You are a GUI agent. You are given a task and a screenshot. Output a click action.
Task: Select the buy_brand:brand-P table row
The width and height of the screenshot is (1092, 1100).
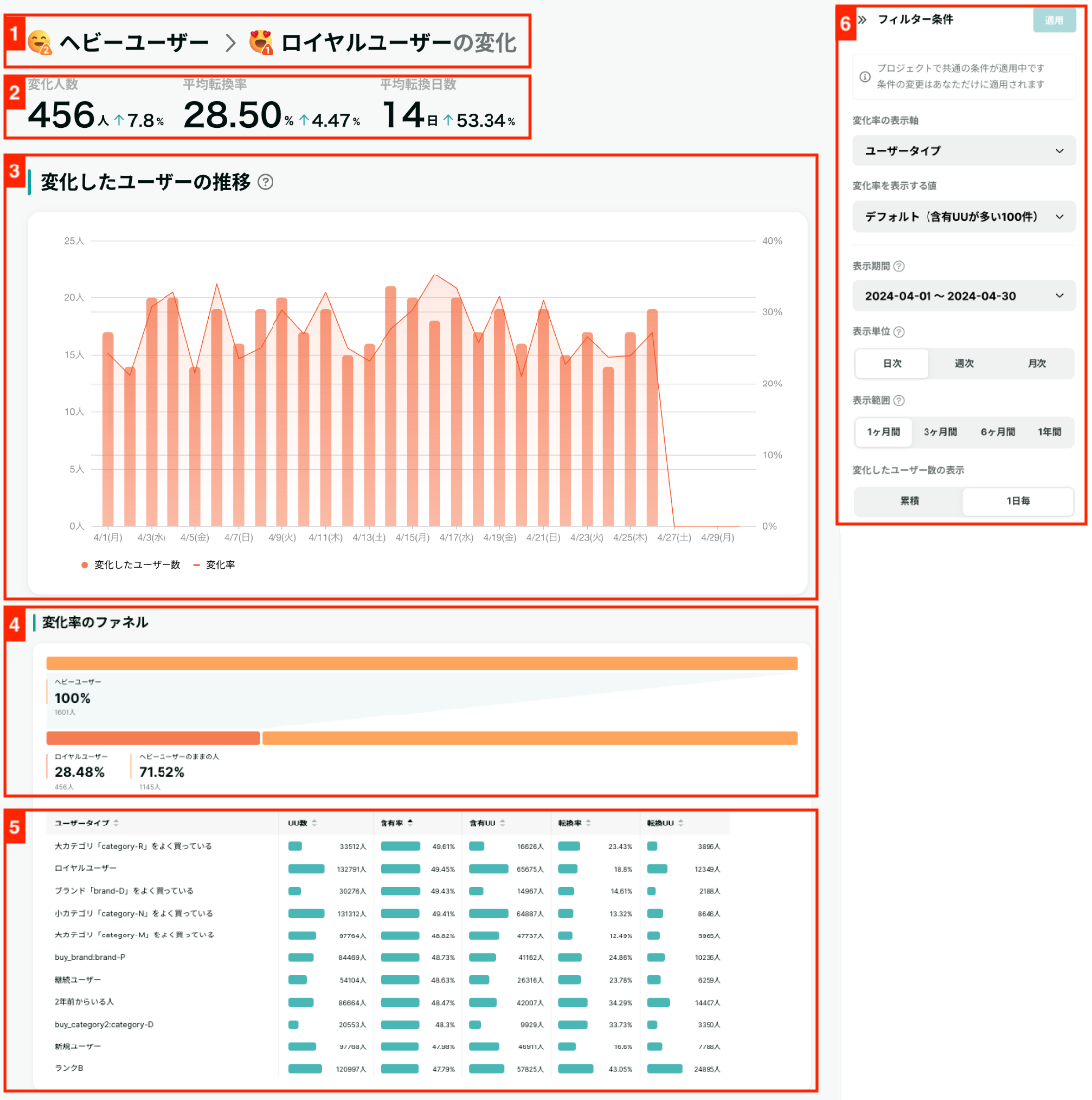pyautogui.click(x=387, y=957)
